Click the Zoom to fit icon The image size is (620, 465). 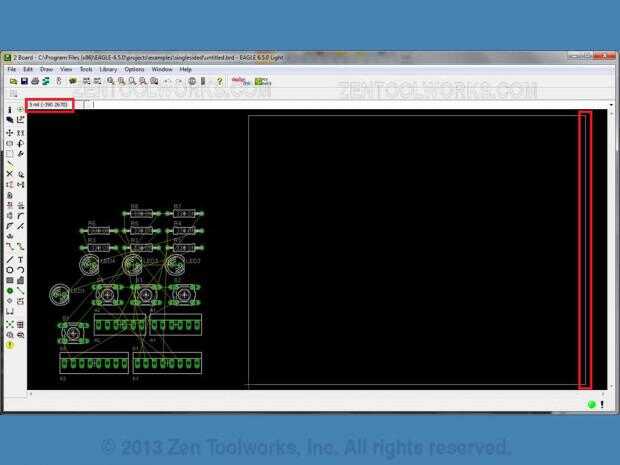pyautogui.click(x=111, y=81)
